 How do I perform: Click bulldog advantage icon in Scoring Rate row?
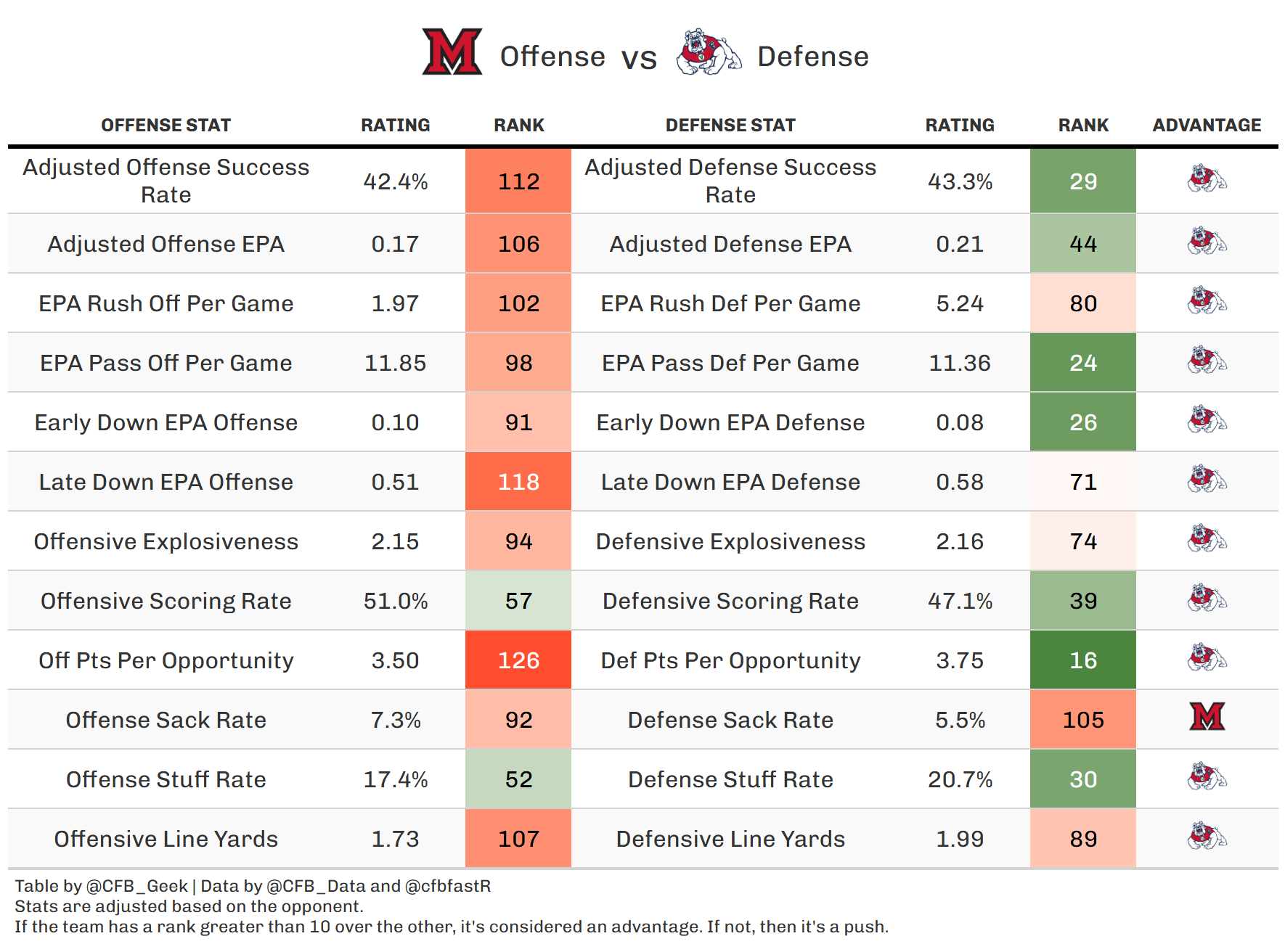1207,598
